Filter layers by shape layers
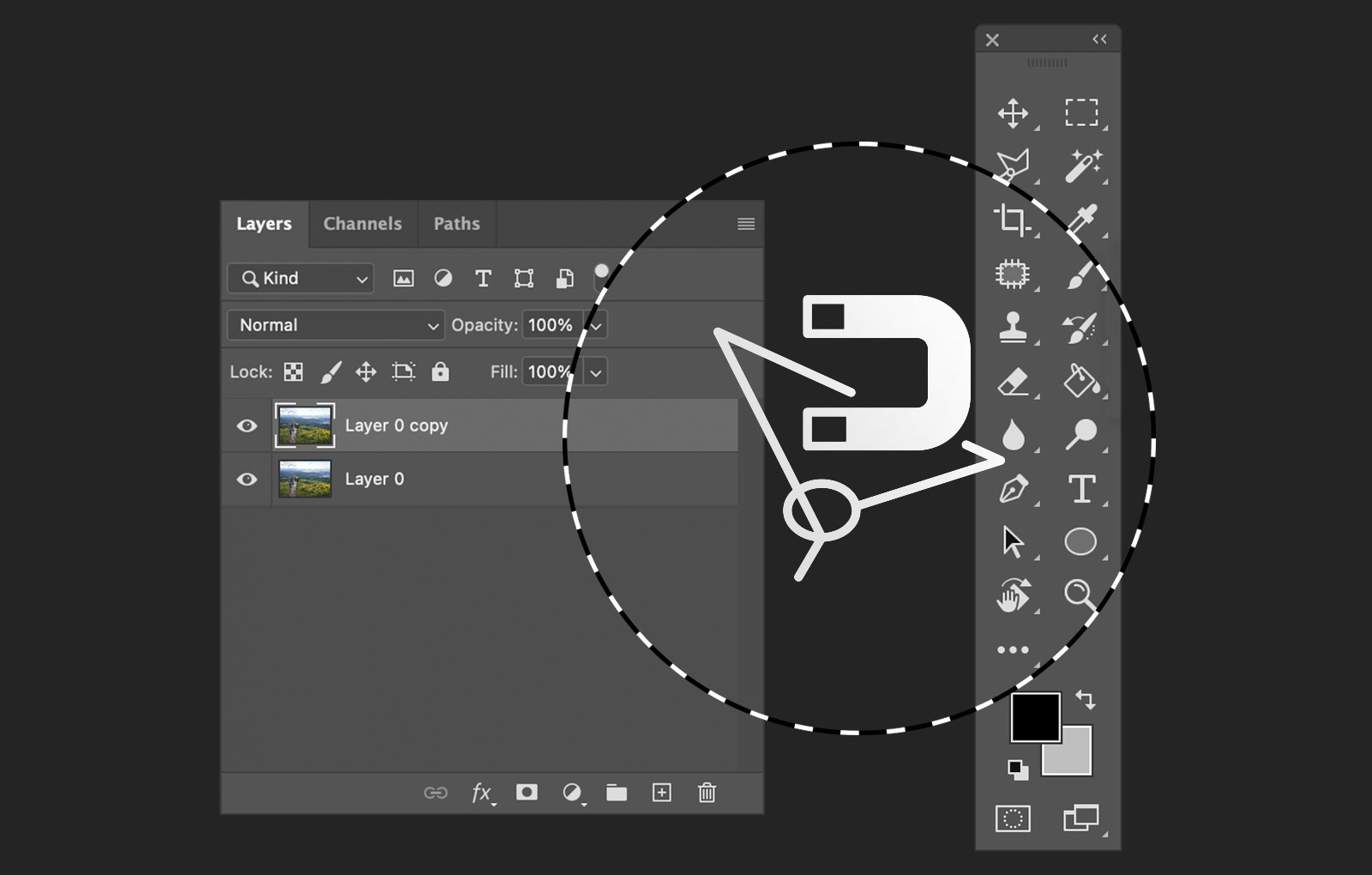Viewport: 1372px width, 875px height. coord(524,278)
